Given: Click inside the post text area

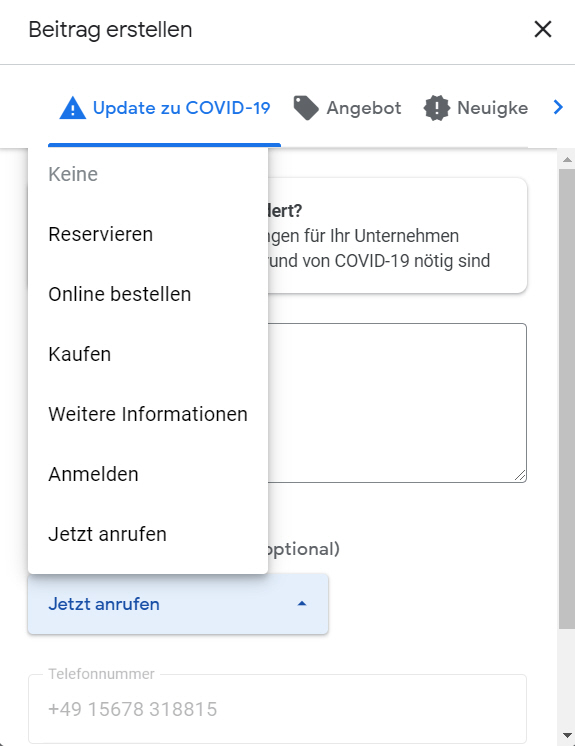Looking at the screenshot, I should coord(397,402).
